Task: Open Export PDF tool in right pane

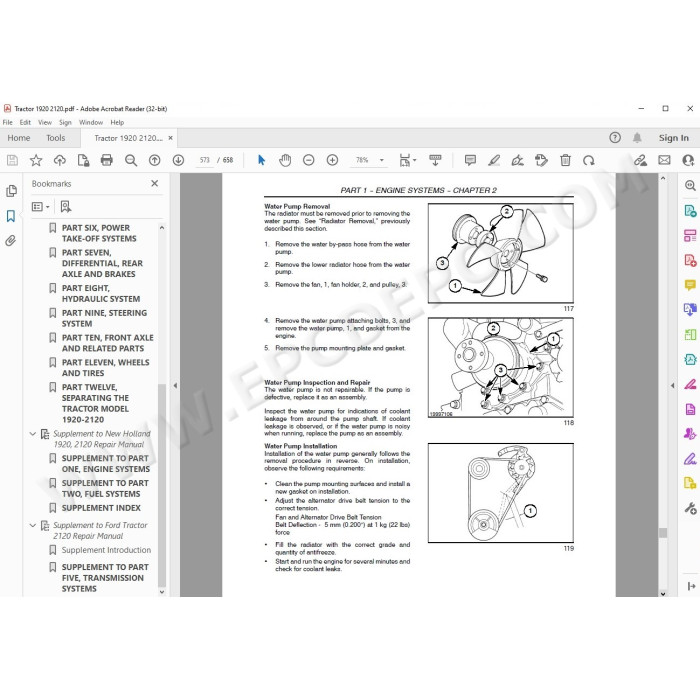Action: pyautogui.click(x=690, y=210)
